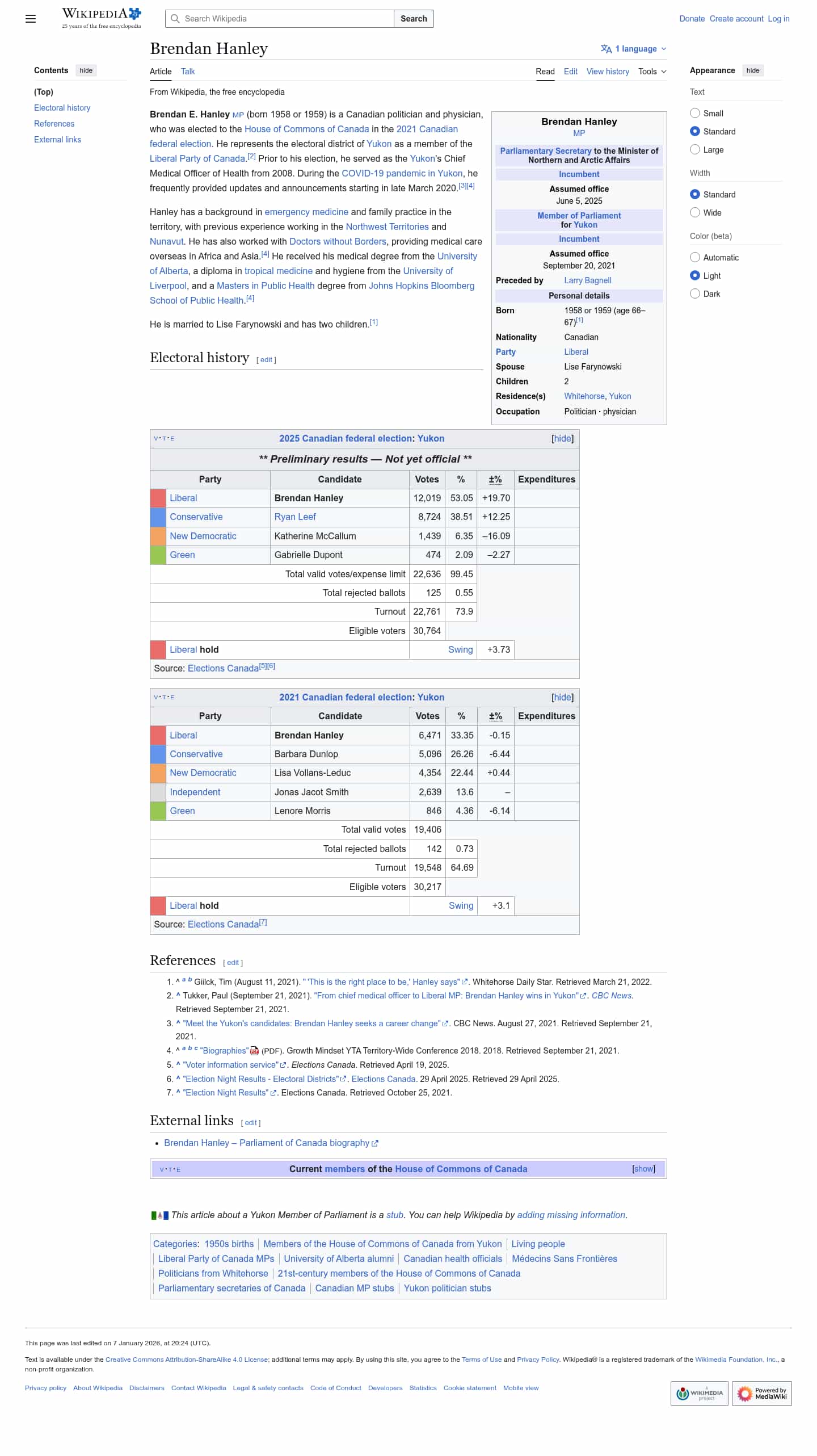Switch to the Talk tab
This screenshot has height=1456, width=817.
point(188,72)
